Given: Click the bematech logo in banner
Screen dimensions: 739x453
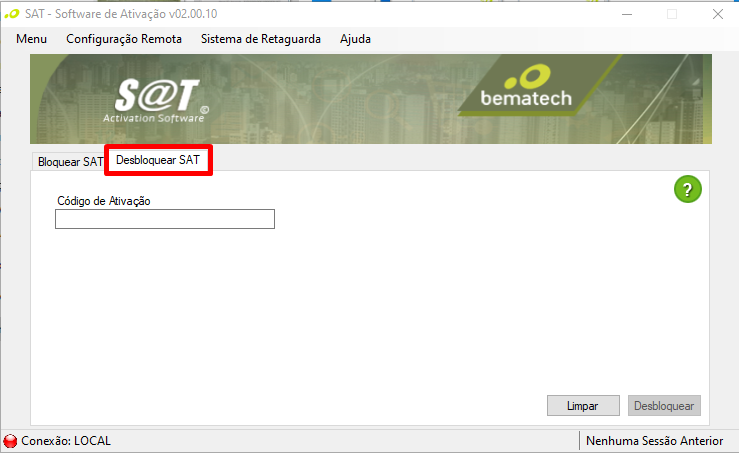Looking at the screenshot, I should (526, 86).
